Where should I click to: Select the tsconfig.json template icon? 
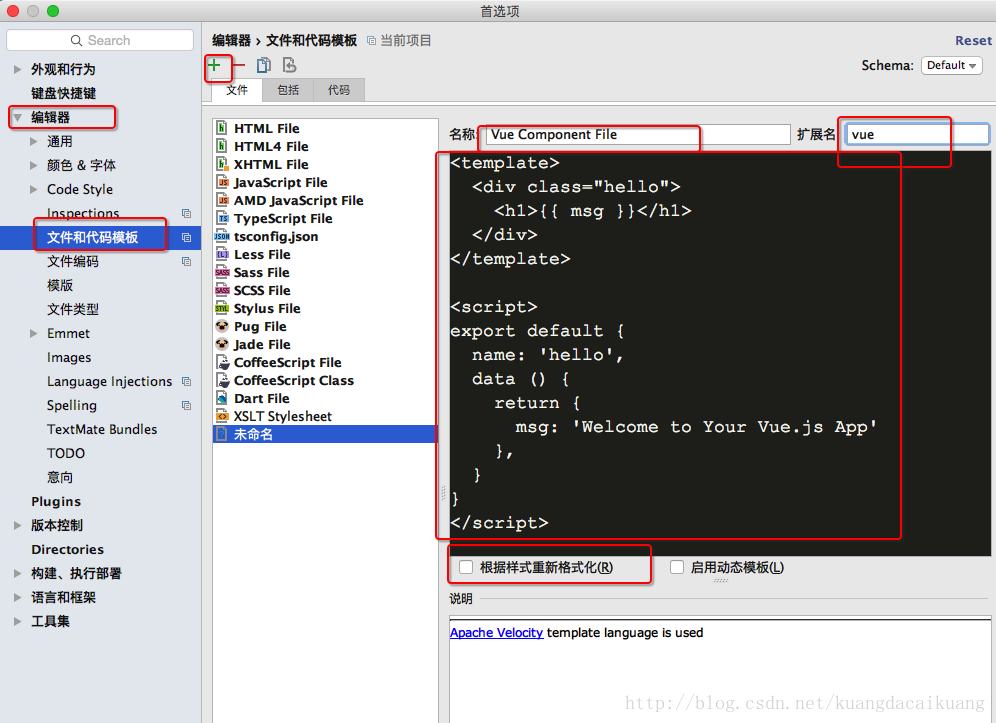(x=222, y=236)
